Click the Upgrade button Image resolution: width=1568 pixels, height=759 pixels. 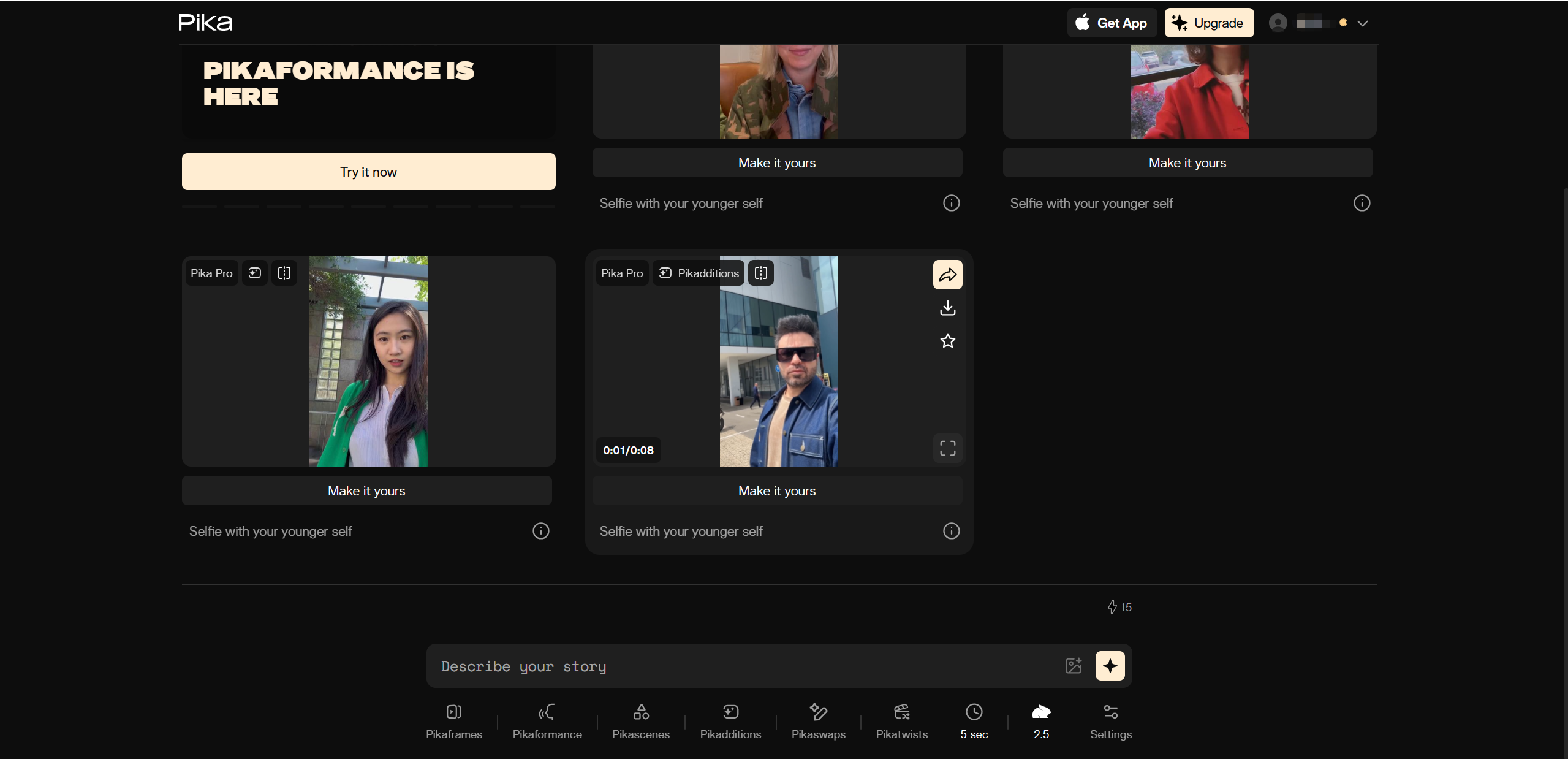point(1208,23)
